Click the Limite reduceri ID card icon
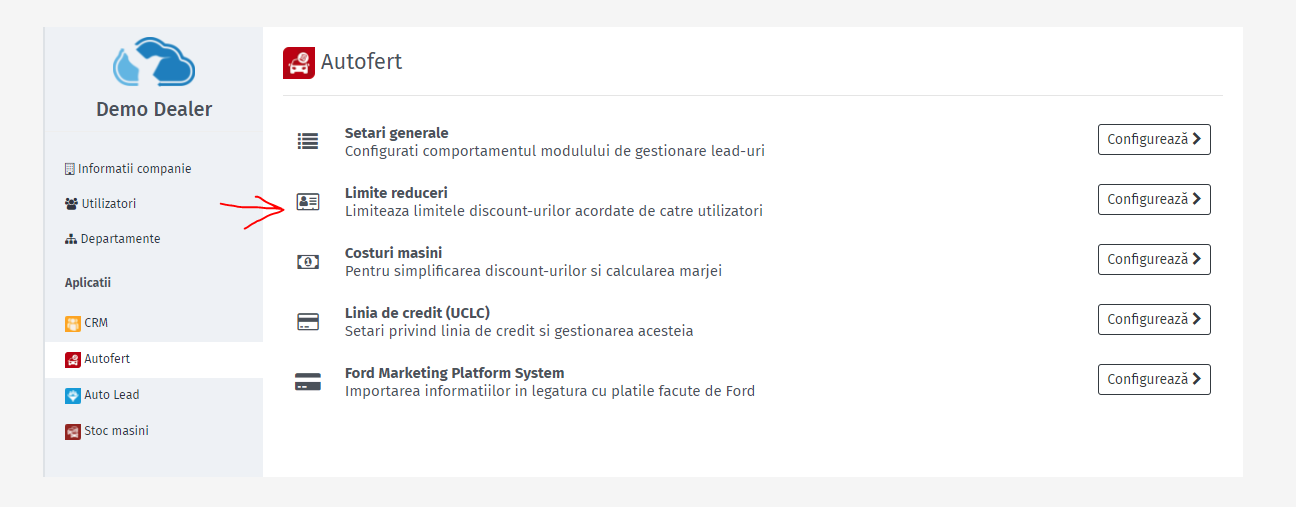This screenshot has height=507, width=1296. (308, 201)
